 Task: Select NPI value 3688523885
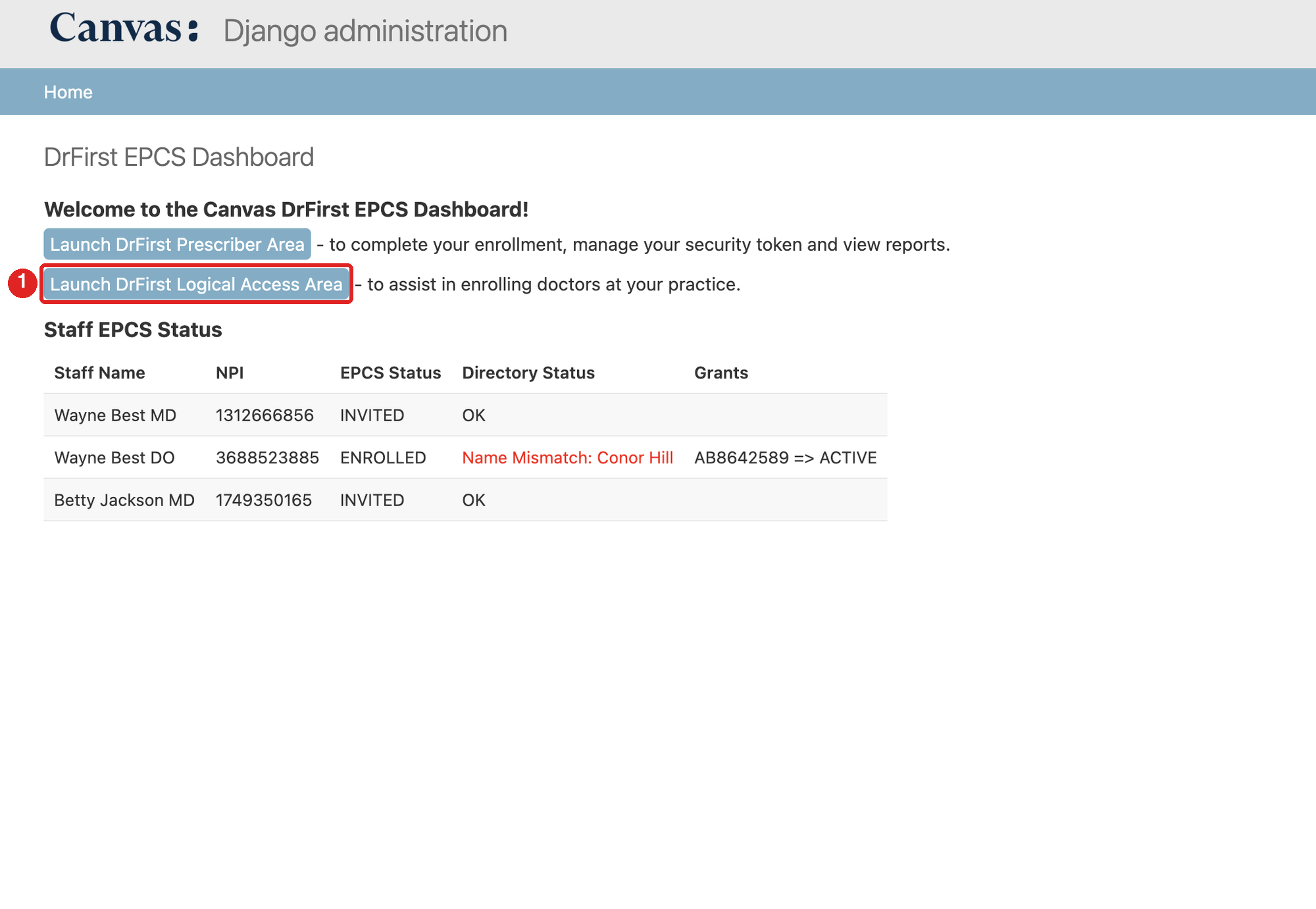click(267, 457)
